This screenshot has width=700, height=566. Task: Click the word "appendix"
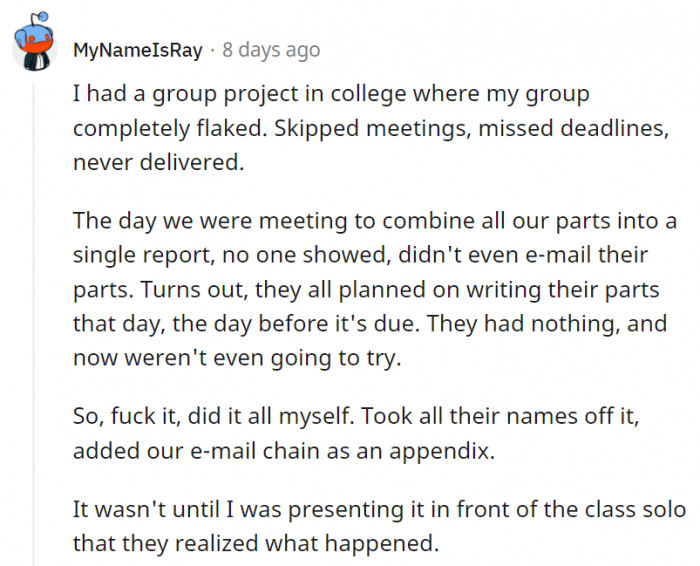[446, 450]
